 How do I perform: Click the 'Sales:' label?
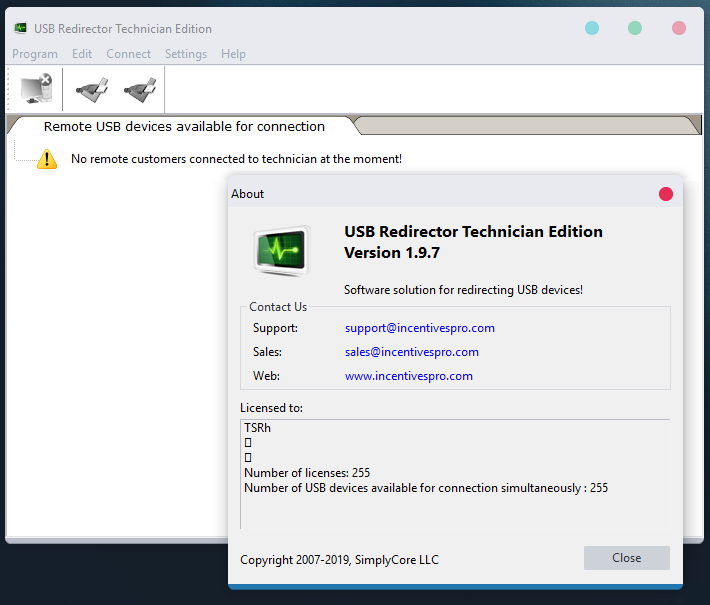point(267,352)
